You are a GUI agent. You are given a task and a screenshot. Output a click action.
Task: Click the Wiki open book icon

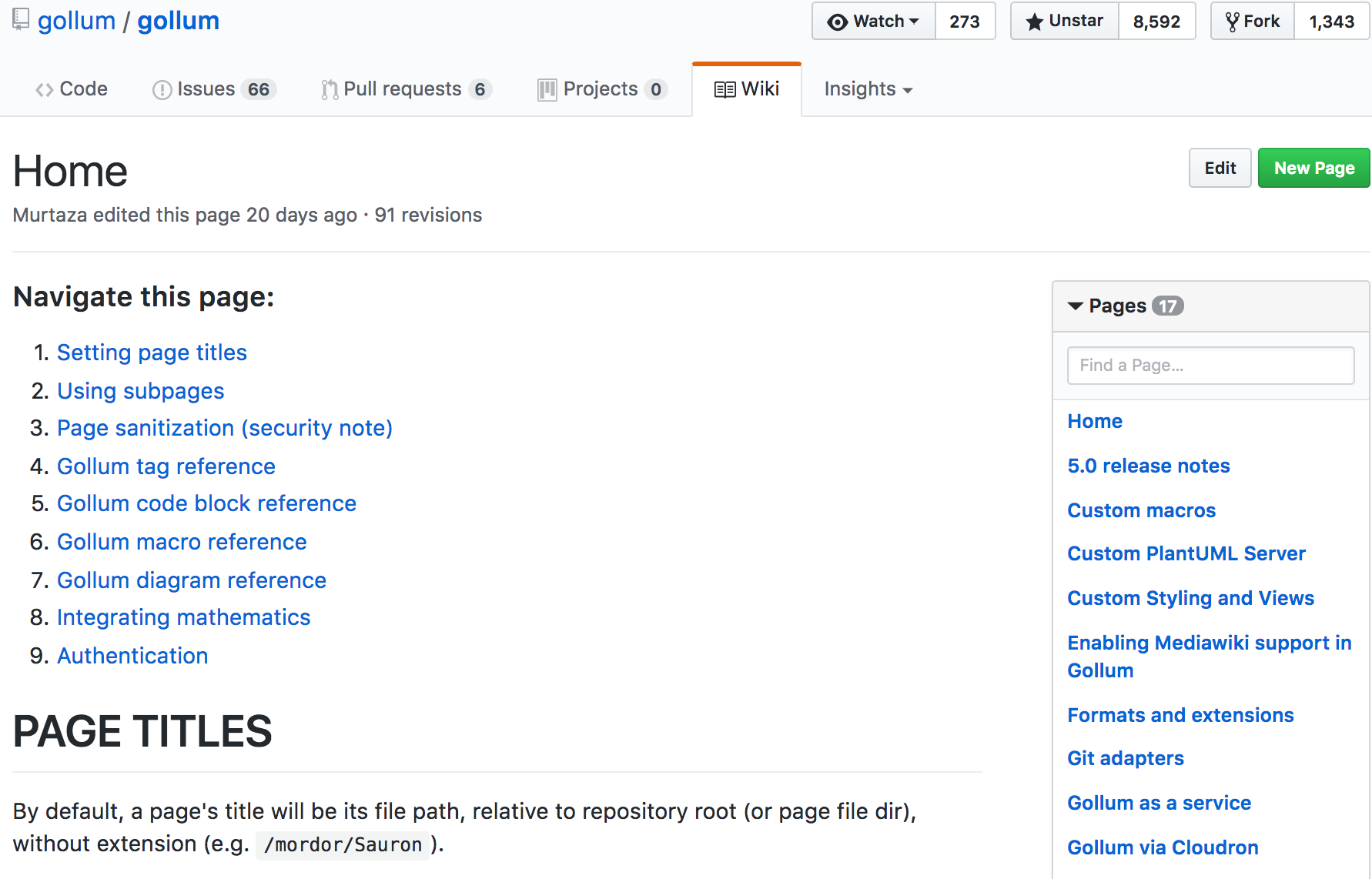pos(724,90)
